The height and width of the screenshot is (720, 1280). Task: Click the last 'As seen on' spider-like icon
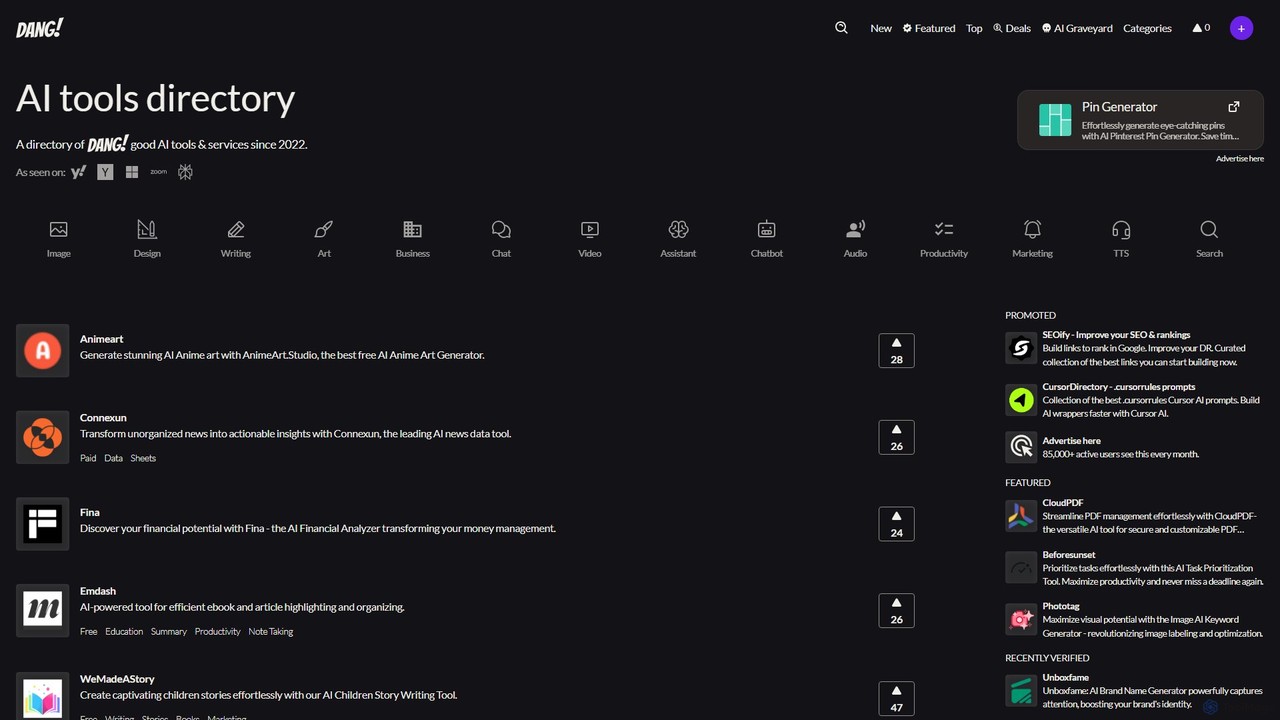185,172
